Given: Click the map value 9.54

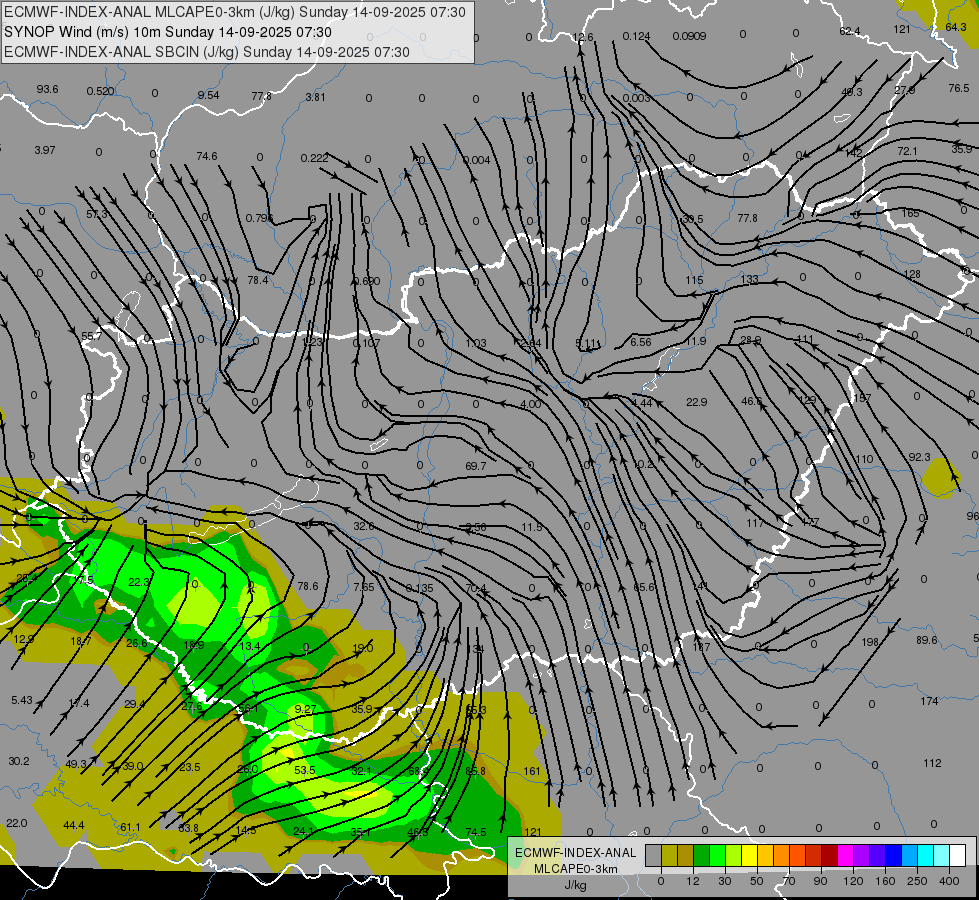Looking at the screenshot, I should [x=209, y=95].
